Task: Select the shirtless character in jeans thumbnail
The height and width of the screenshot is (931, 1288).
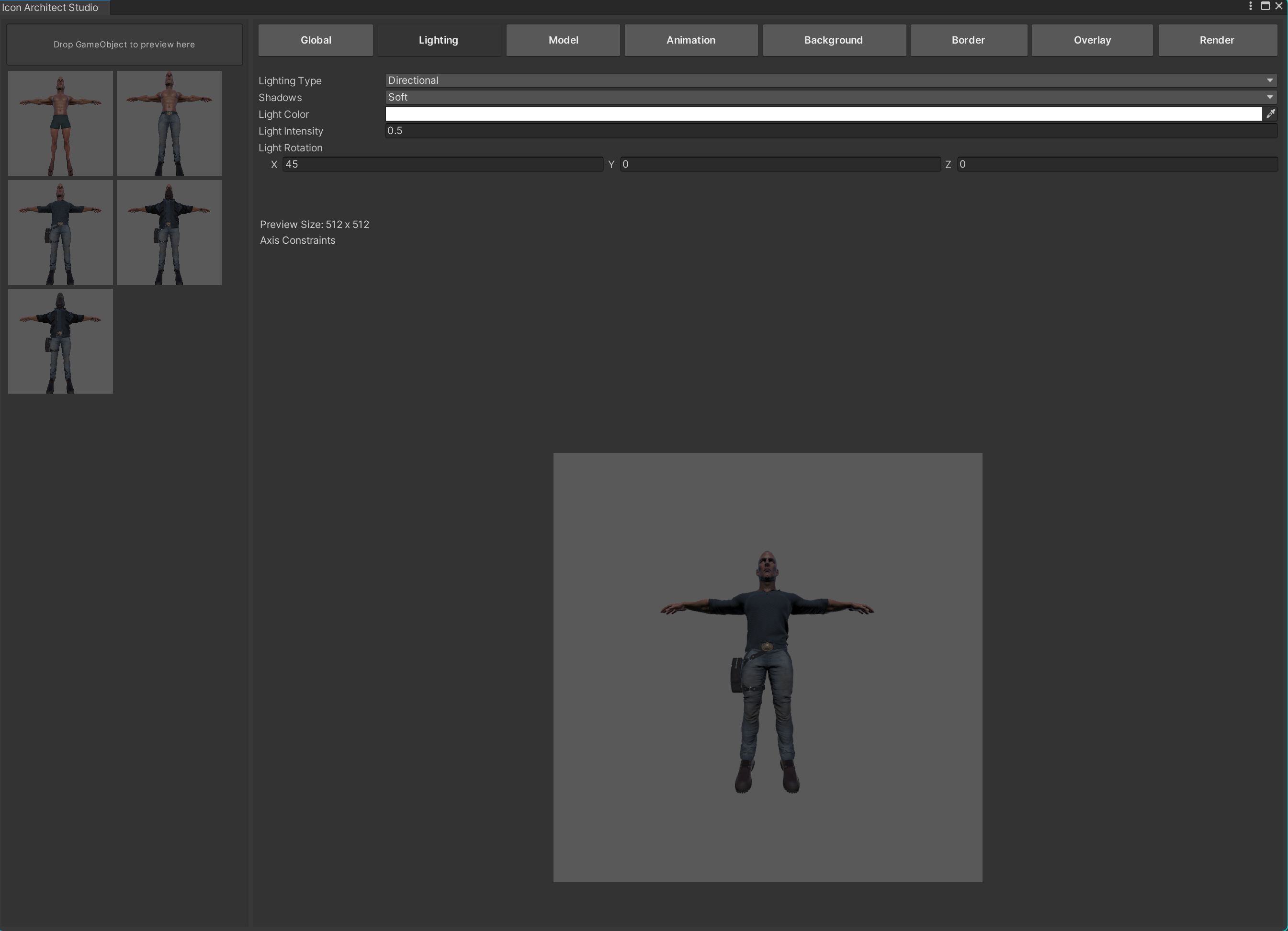Action: [169, 123]
